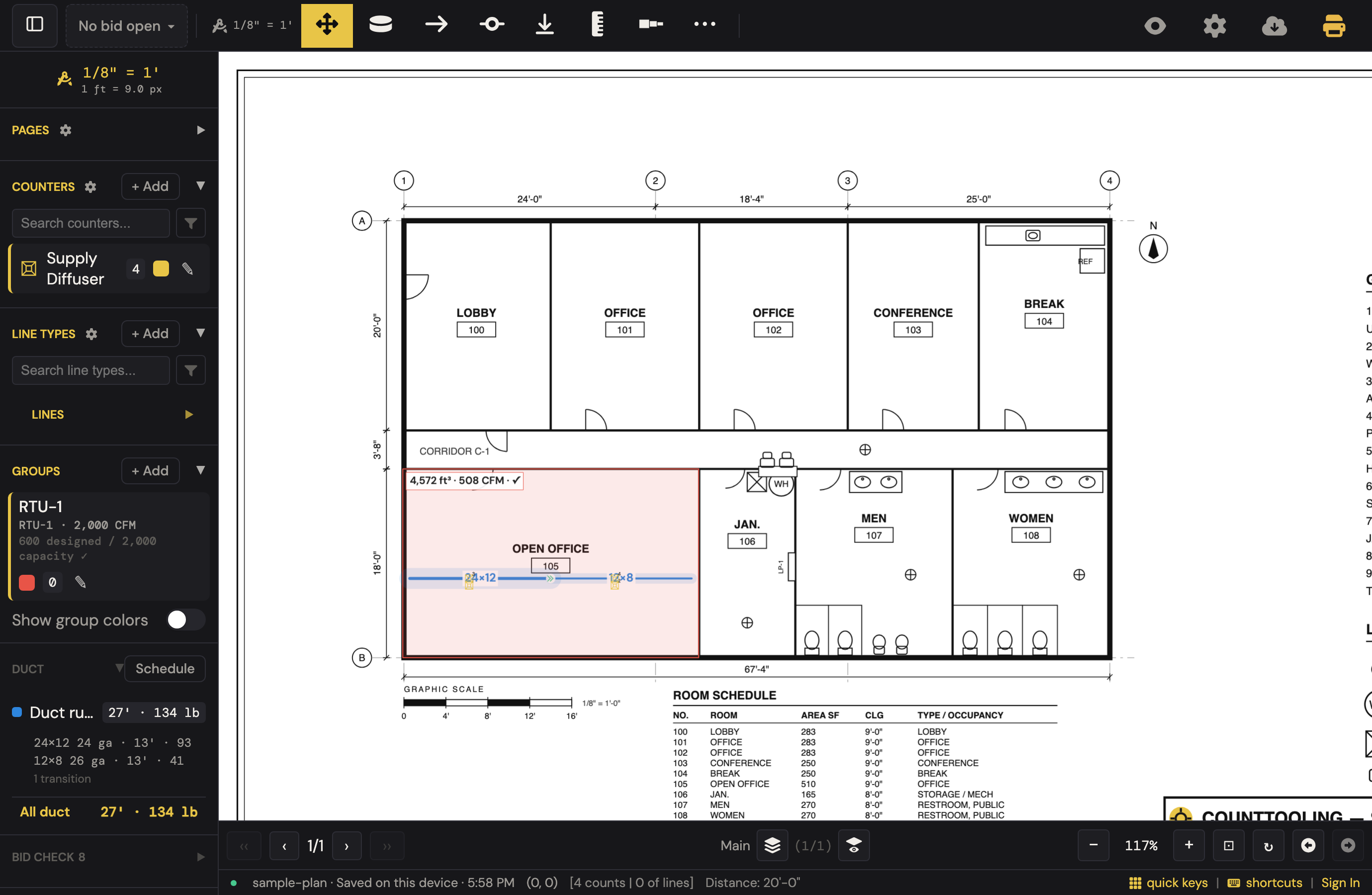Click the Supply Diffuser yellow color swatch

161,268
